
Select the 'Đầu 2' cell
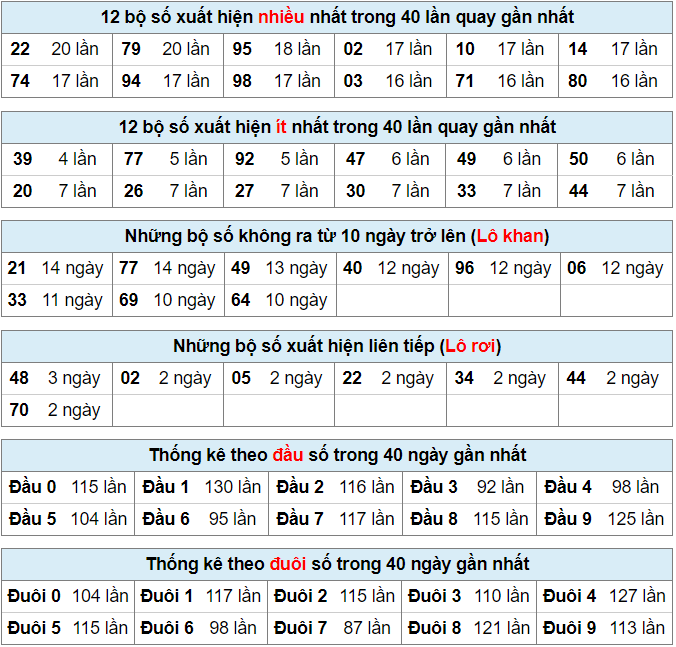(336, 487)
